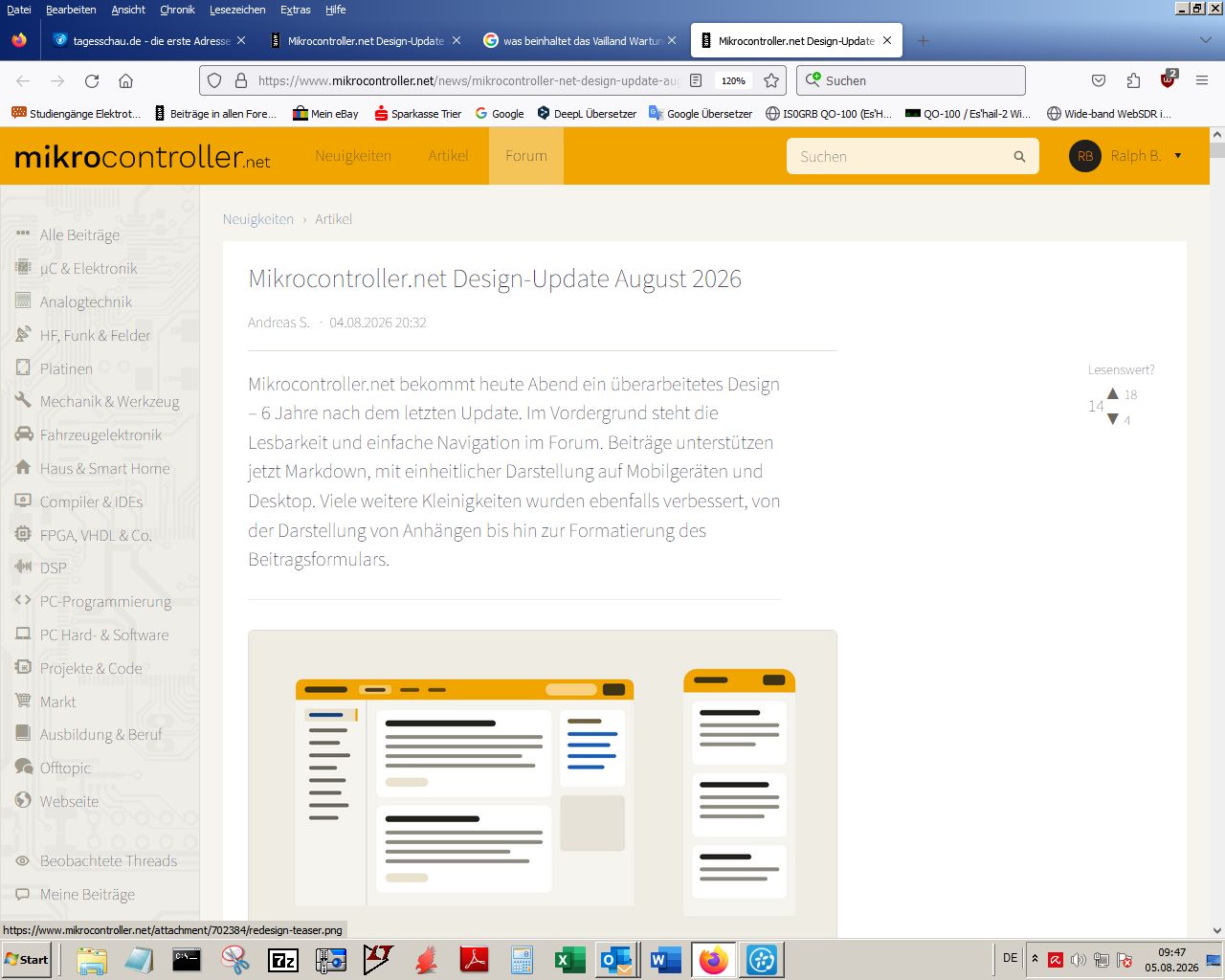Viewport: 1225px width, 980px height.
Task: Open the Snipping Tool from taskbar
Action: [x=234, y=960]
